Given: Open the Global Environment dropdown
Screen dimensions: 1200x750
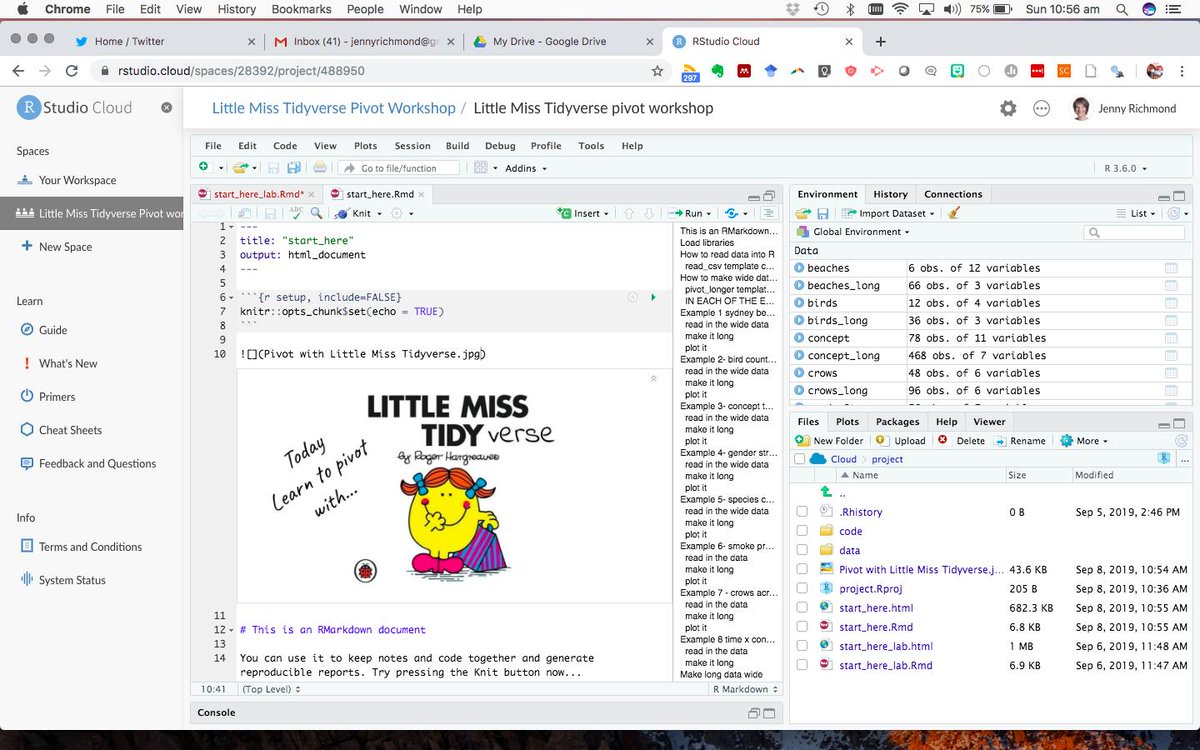Looking at the screenshot, I should tap(854, 232).
